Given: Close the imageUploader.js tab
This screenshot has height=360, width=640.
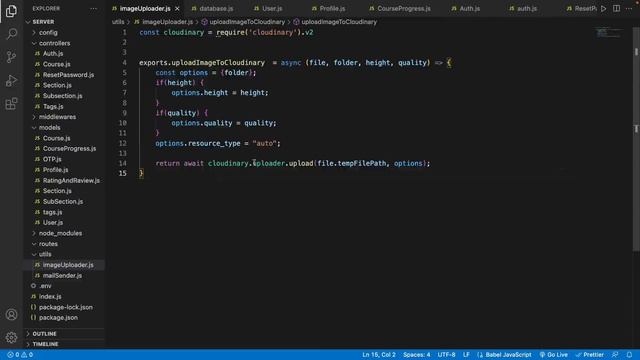Looking at the screenshot, I should 177,9.
